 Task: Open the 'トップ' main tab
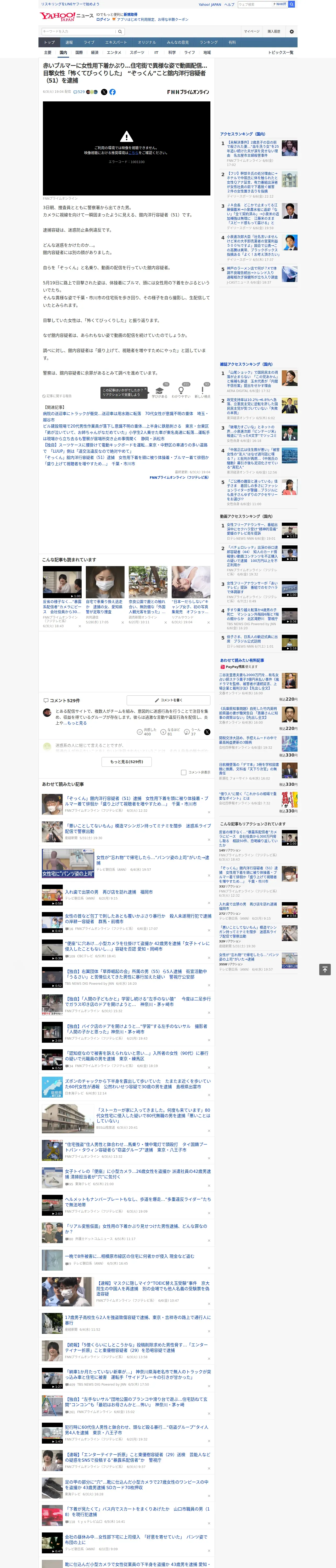[x=49, y=43]
